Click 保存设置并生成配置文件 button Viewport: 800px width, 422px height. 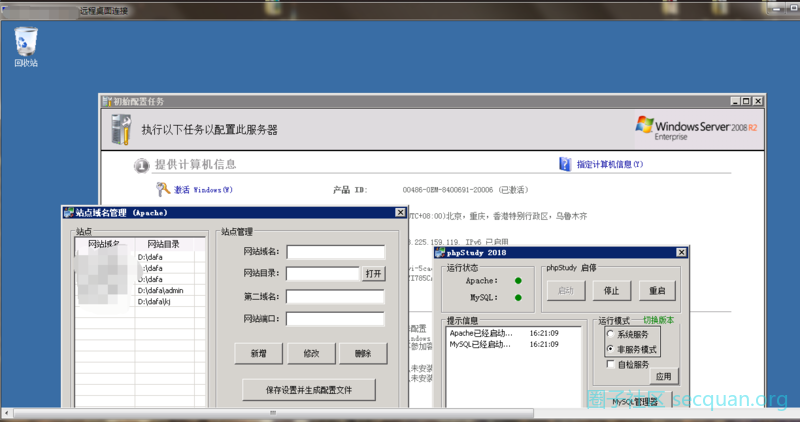(309, 390)
